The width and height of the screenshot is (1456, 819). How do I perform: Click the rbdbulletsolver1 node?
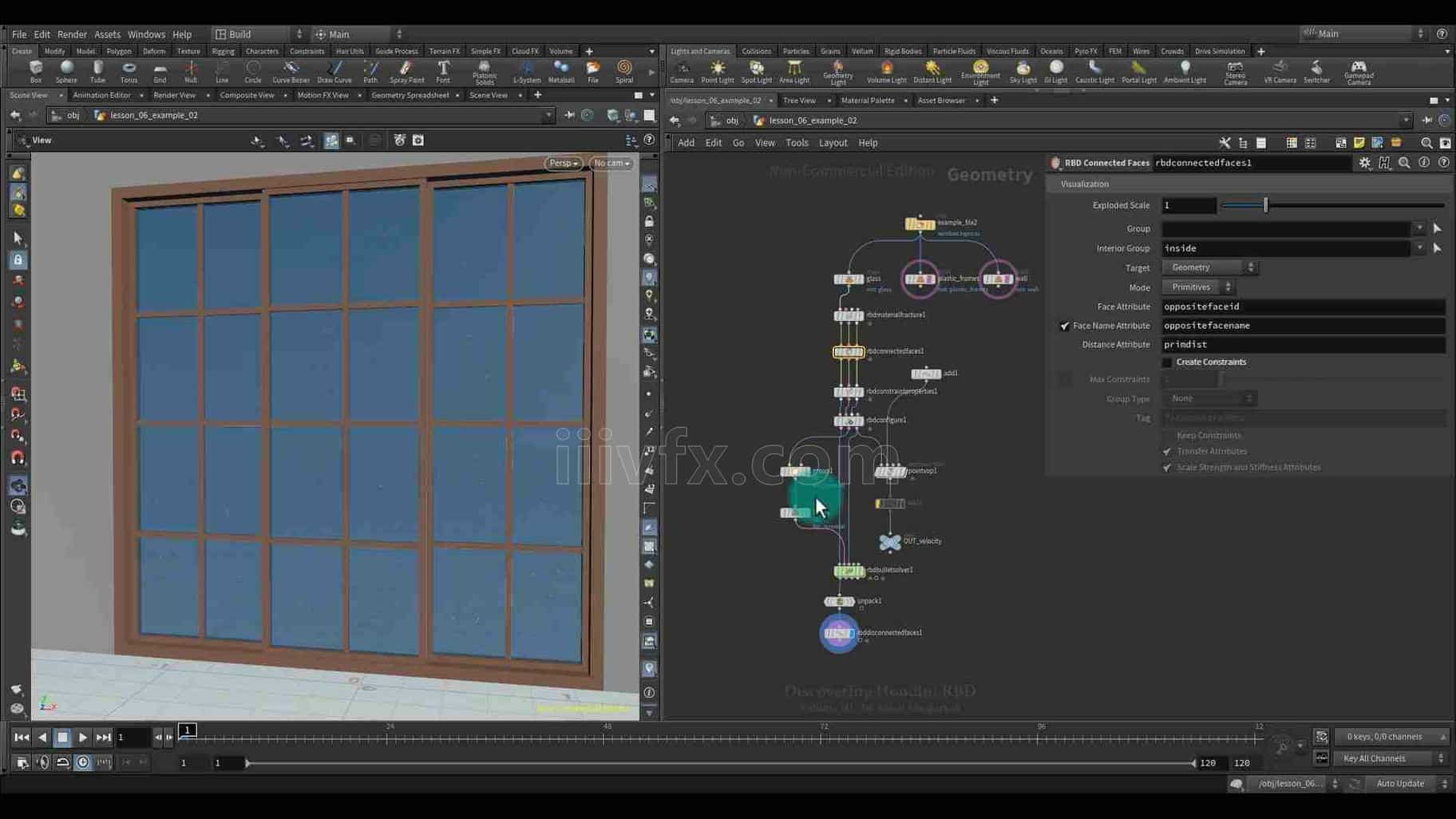[849, 571]
